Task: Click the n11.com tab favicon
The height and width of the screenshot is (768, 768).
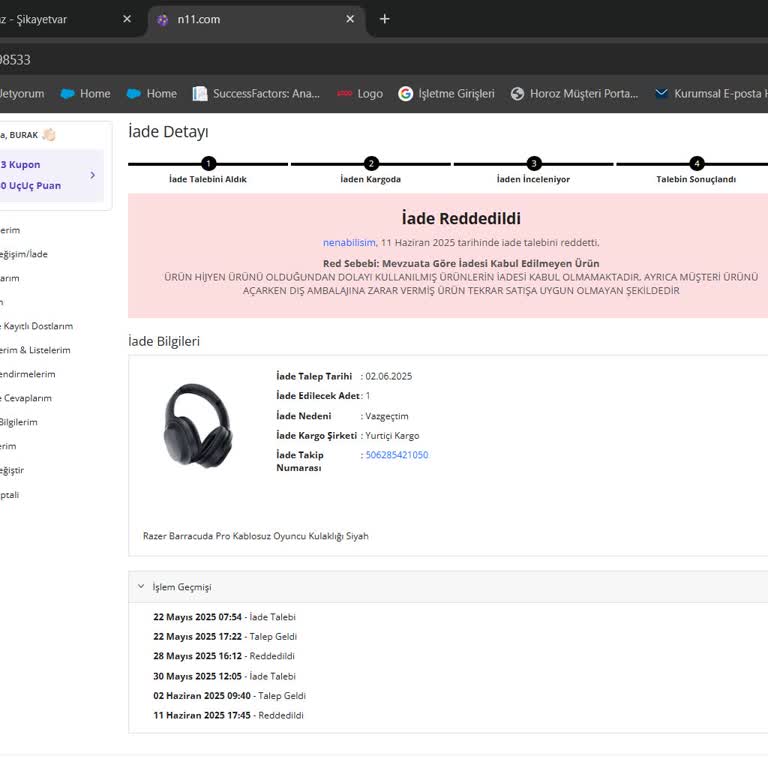Action: coord(163,19)
